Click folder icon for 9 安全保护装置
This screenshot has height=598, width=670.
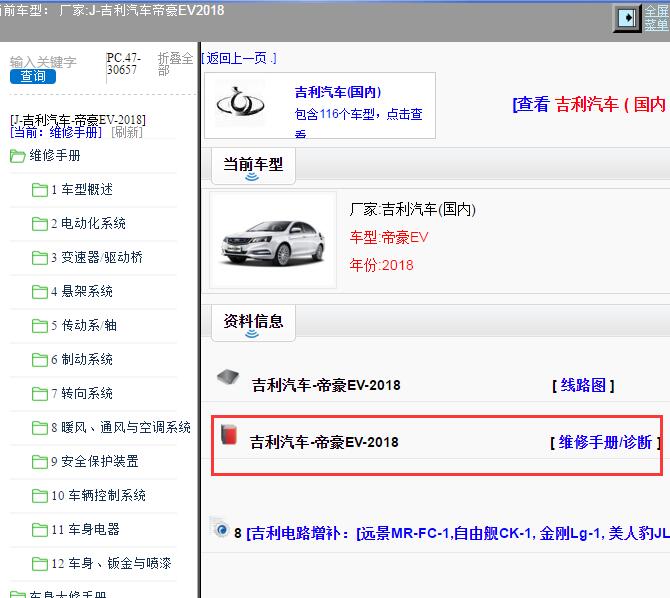[40, 461]
